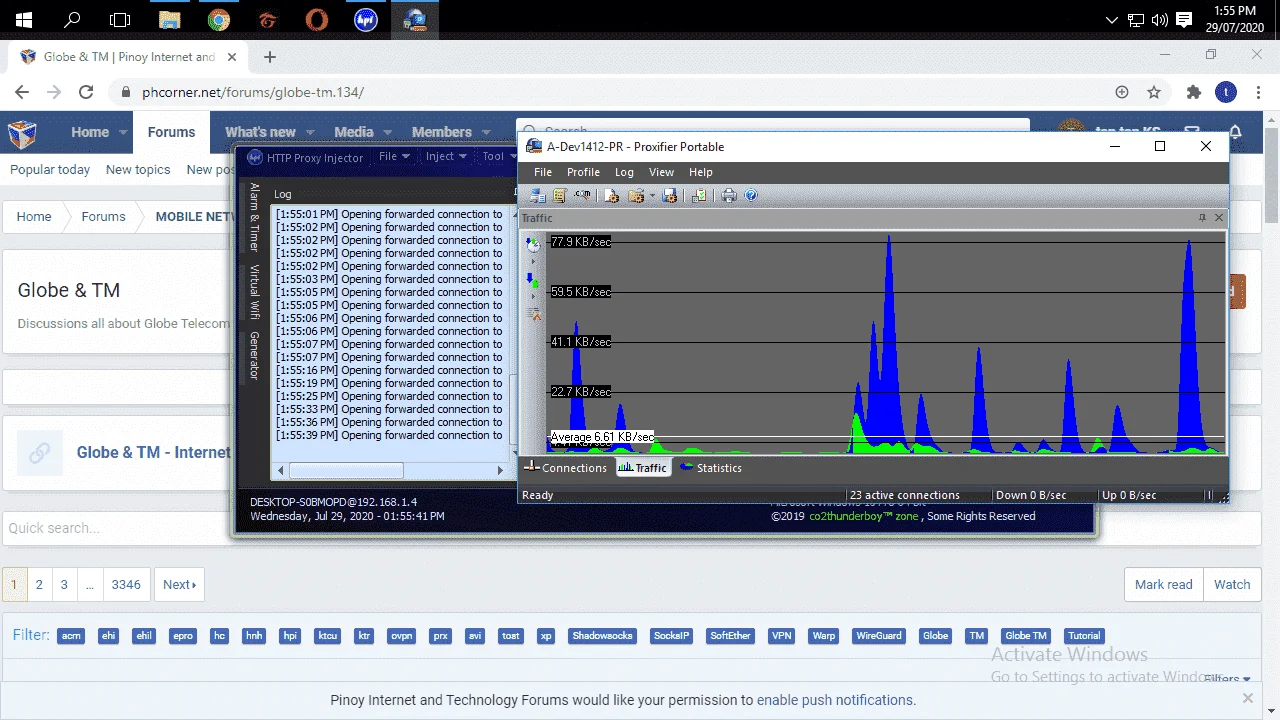Open the Log menu in Proxifier
This screenshot has width=1280, height=720.
(624, 172)
